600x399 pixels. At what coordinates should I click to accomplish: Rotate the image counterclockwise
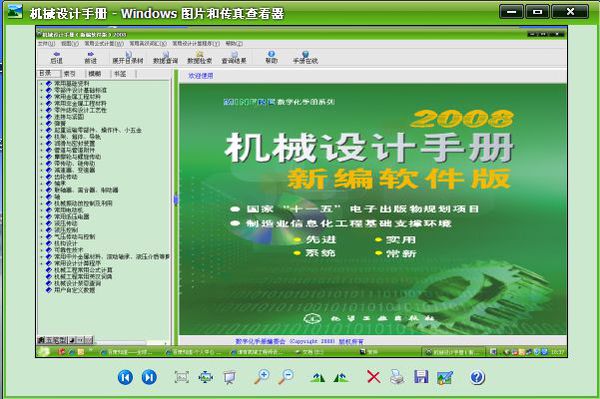click(341, 378)
